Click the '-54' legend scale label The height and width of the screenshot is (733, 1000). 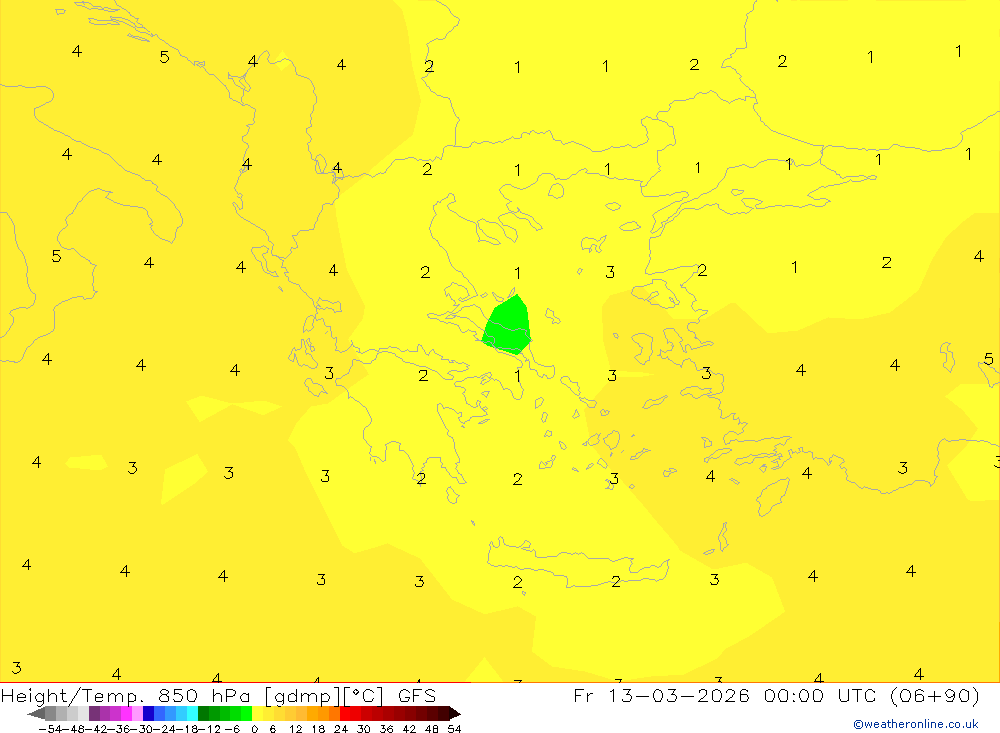(x=51, y=729)
